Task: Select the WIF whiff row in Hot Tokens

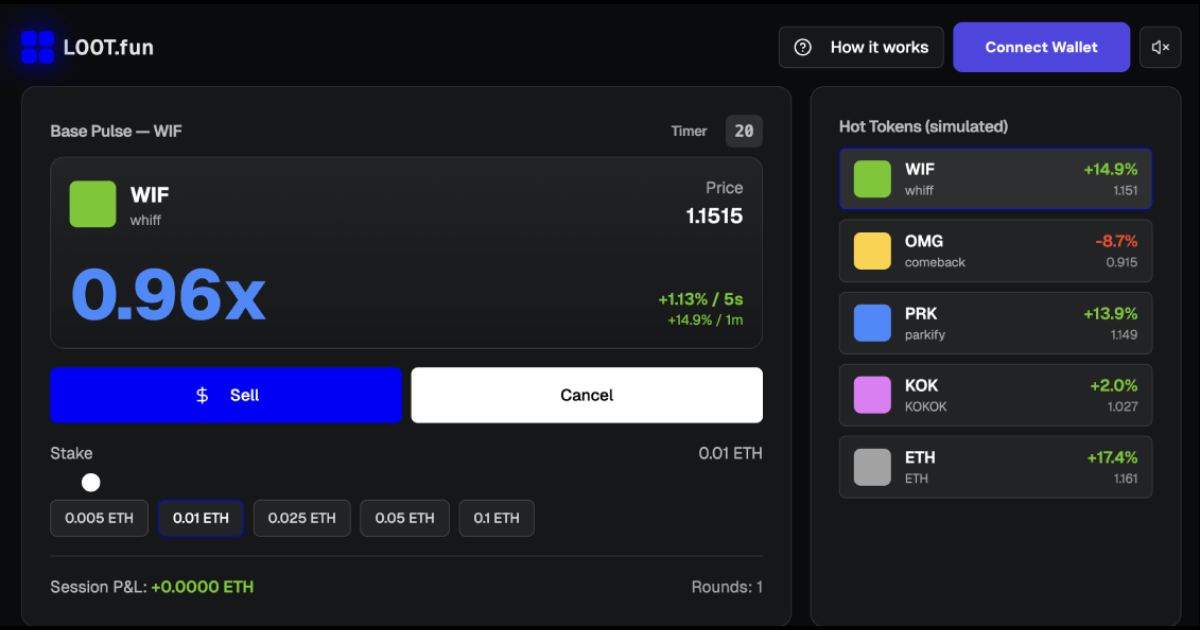Action: tap(996, 179)
